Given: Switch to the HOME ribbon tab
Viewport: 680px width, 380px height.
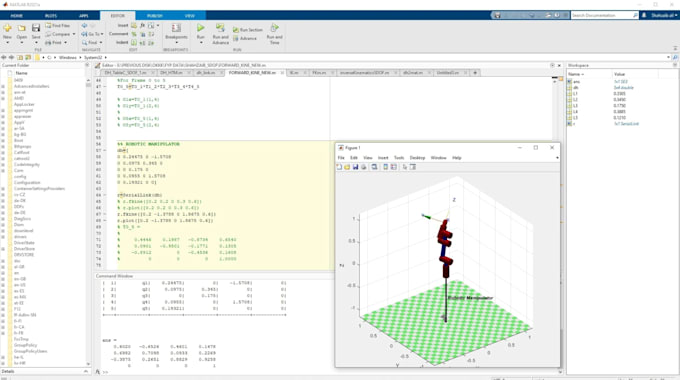Looking at the screenshot, I should 16,16.
